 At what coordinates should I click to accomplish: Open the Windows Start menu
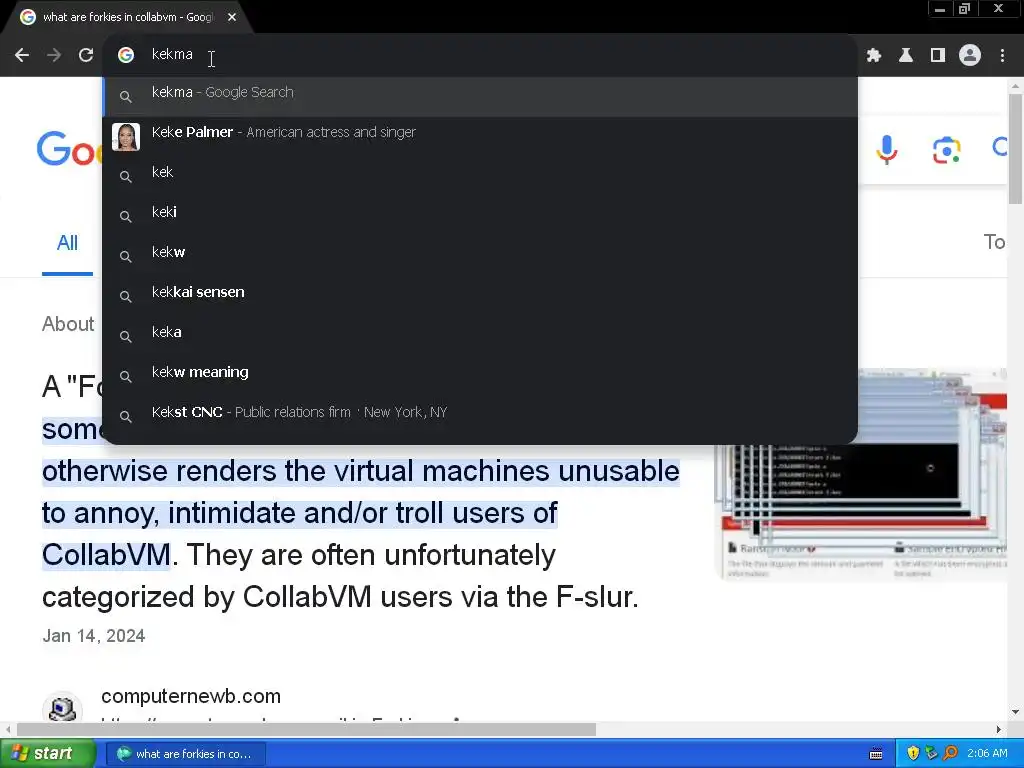pos(48,754)
